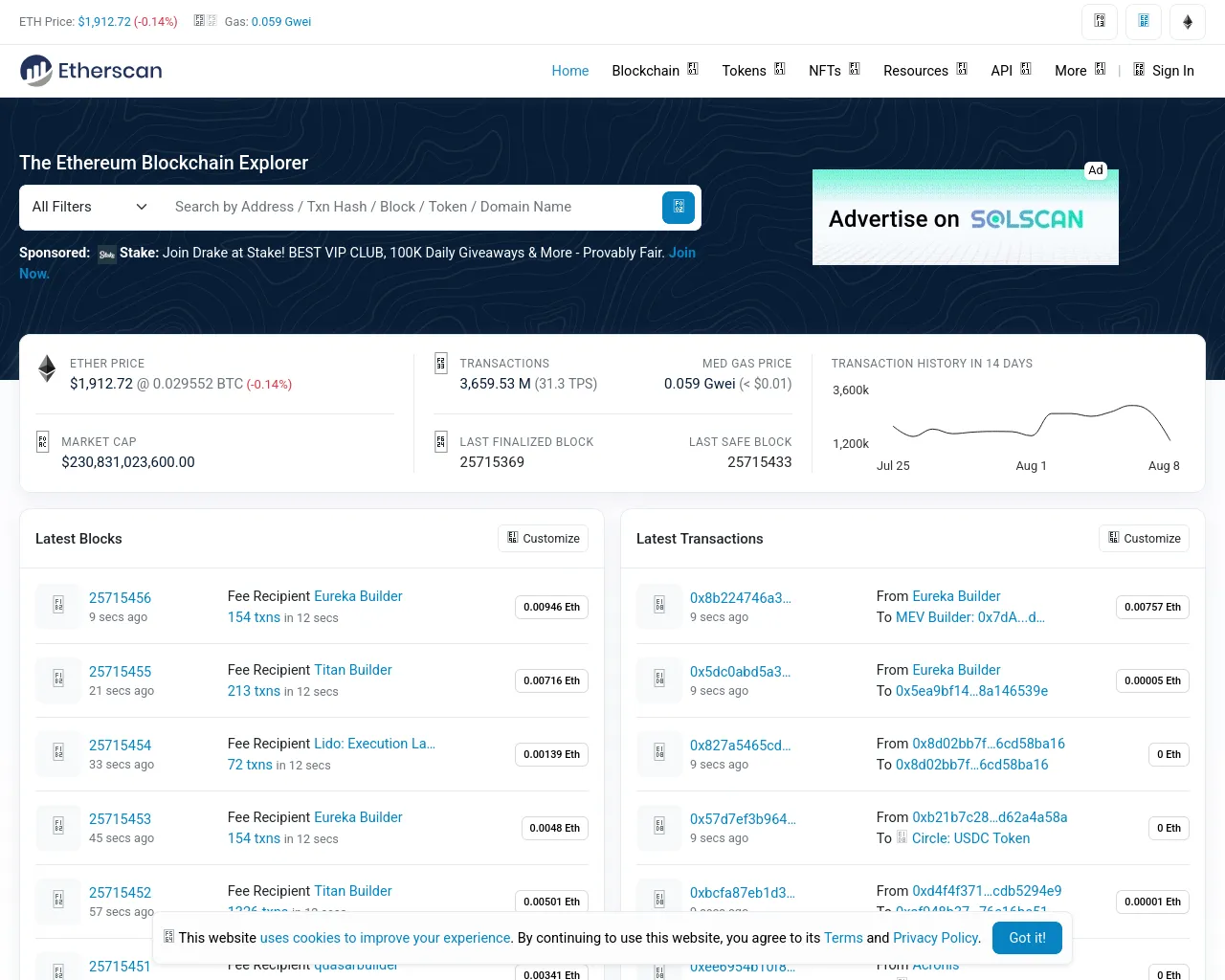The image size is (1225, 980).
Task: Click the block icon for 25715456
Action: (x=58, y=606)
